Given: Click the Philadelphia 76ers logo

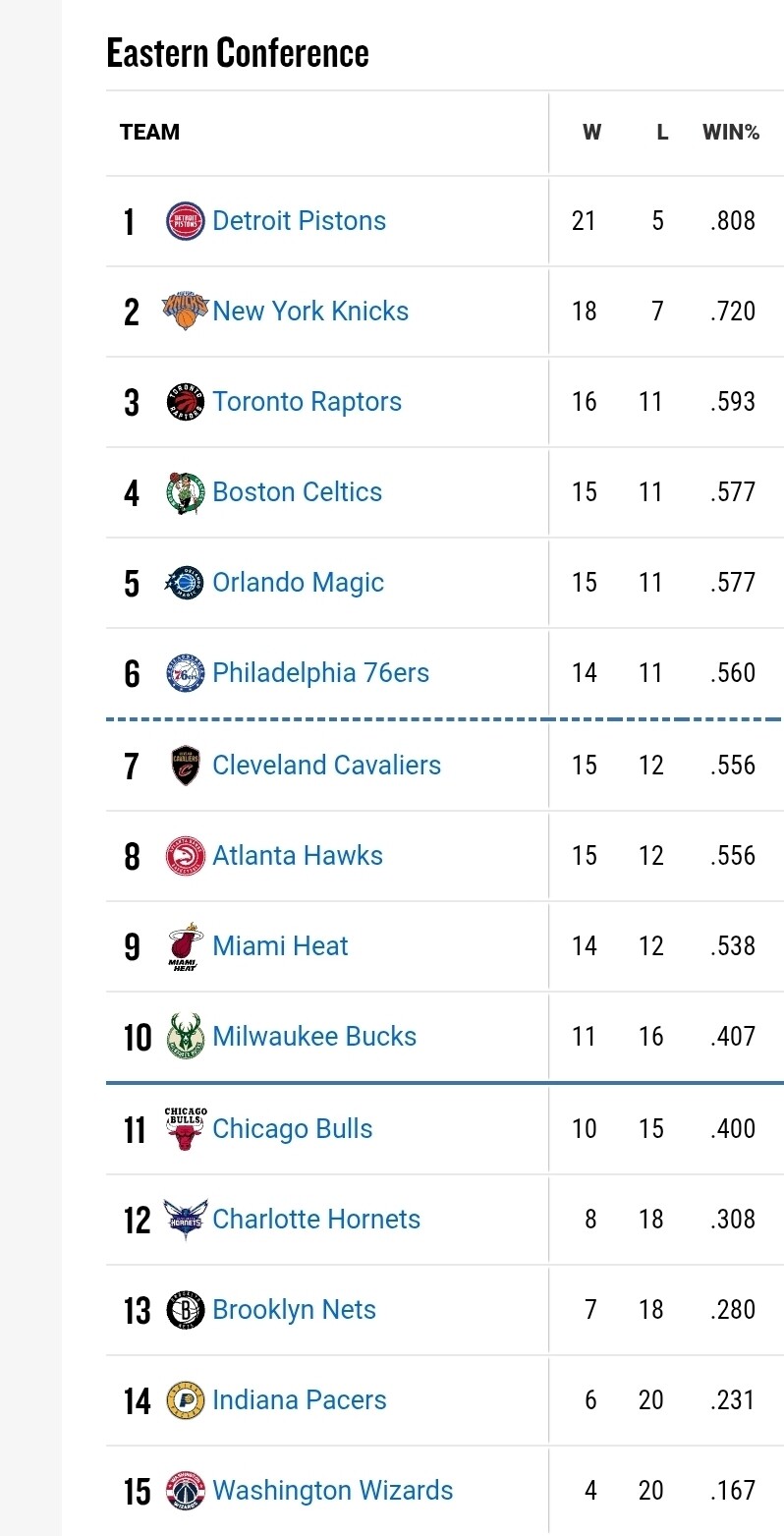Looking at the screenshot, I should pos(185,673).
